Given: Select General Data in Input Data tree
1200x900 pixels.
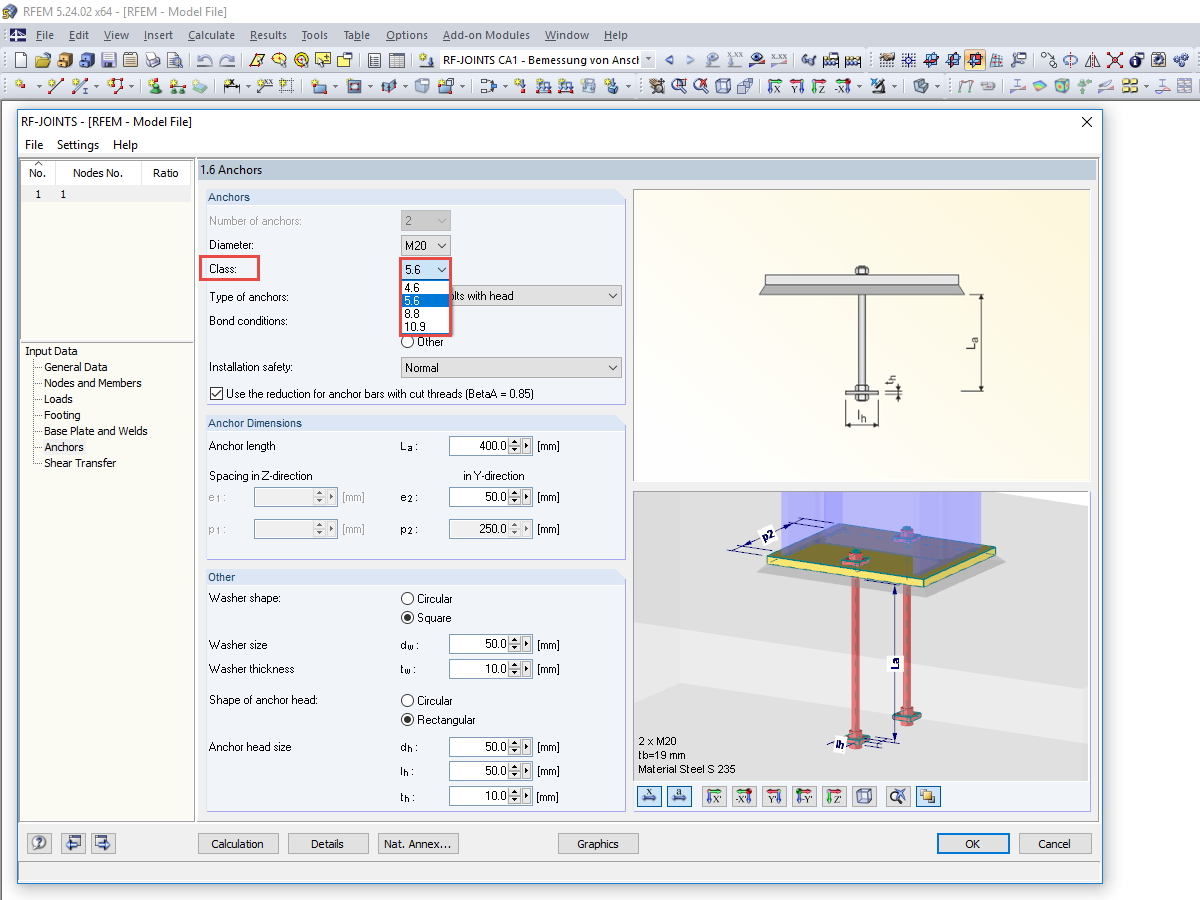Looking at the screenshot, I should [76, 367].
